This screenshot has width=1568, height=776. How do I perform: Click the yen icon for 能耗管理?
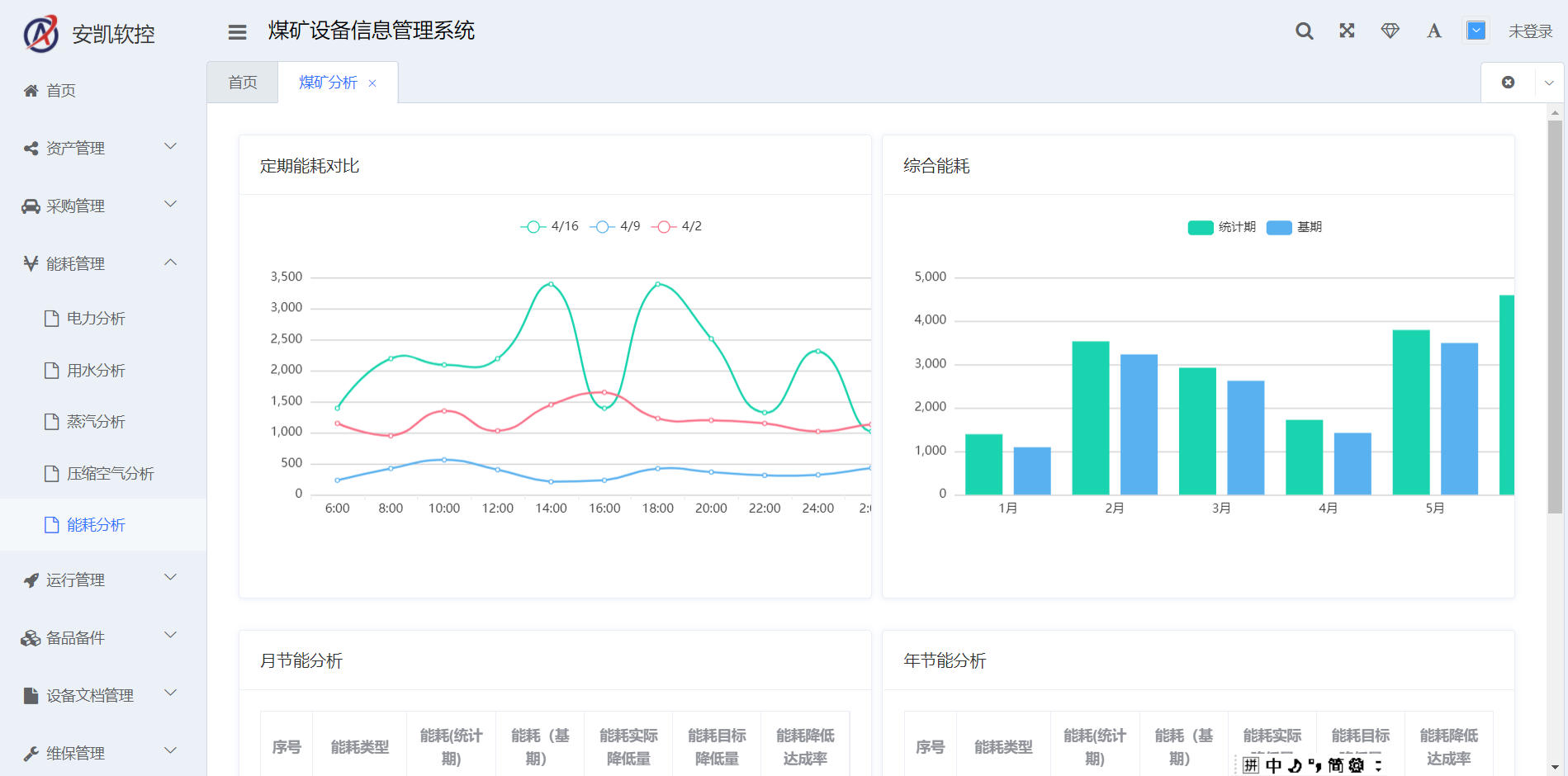(31, 263)
